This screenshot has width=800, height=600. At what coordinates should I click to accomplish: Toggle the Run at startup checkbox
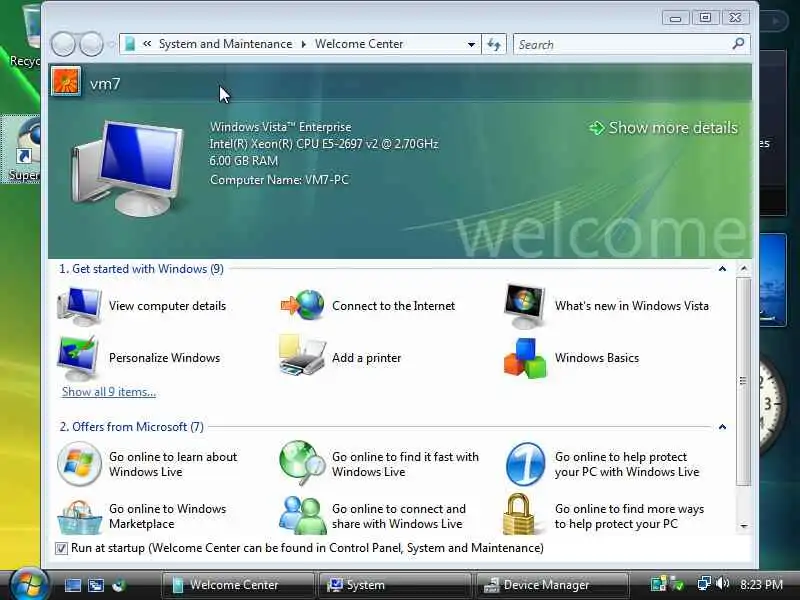coord(61,548)
